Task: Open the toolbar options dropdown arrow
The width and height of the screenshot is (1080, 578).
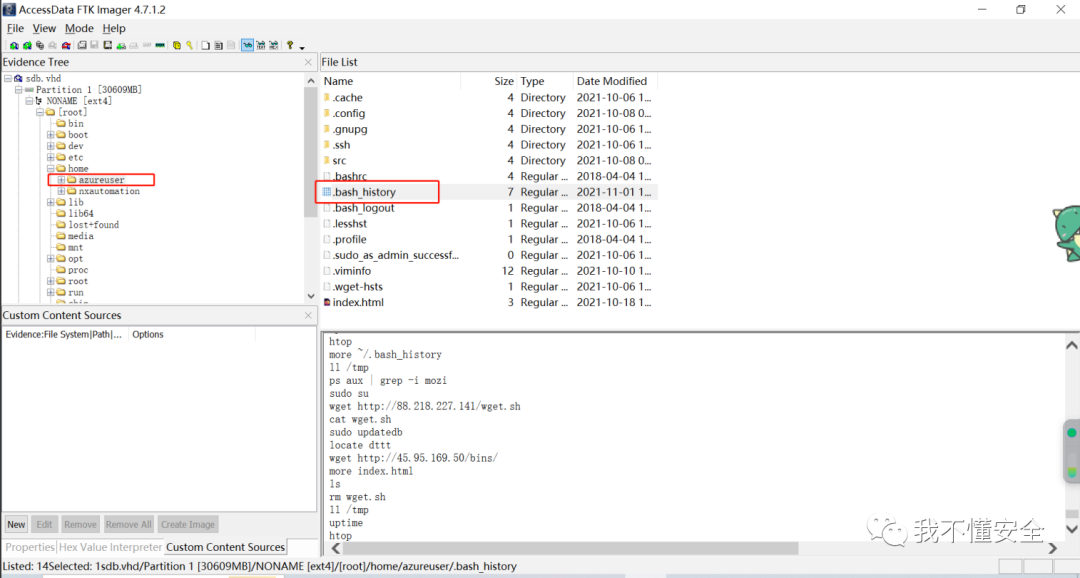Action: point(302,48)
